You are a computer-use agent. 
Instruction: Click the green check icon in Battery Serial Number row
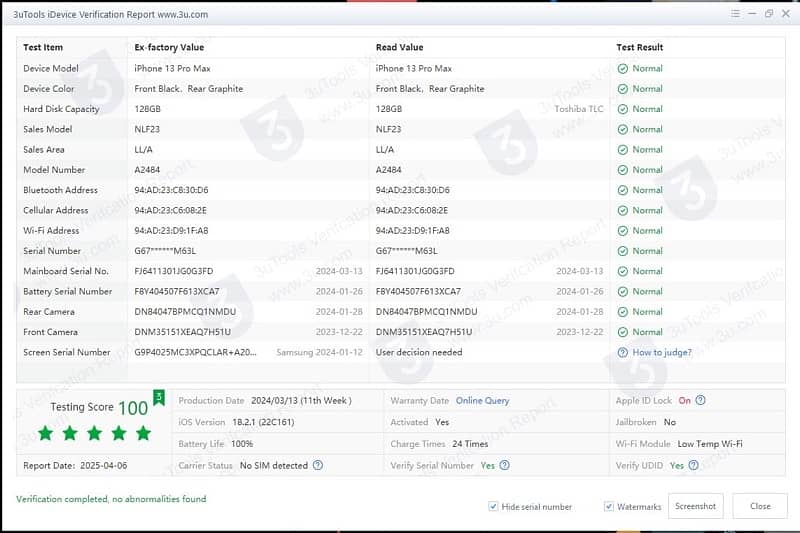(623, 292)
